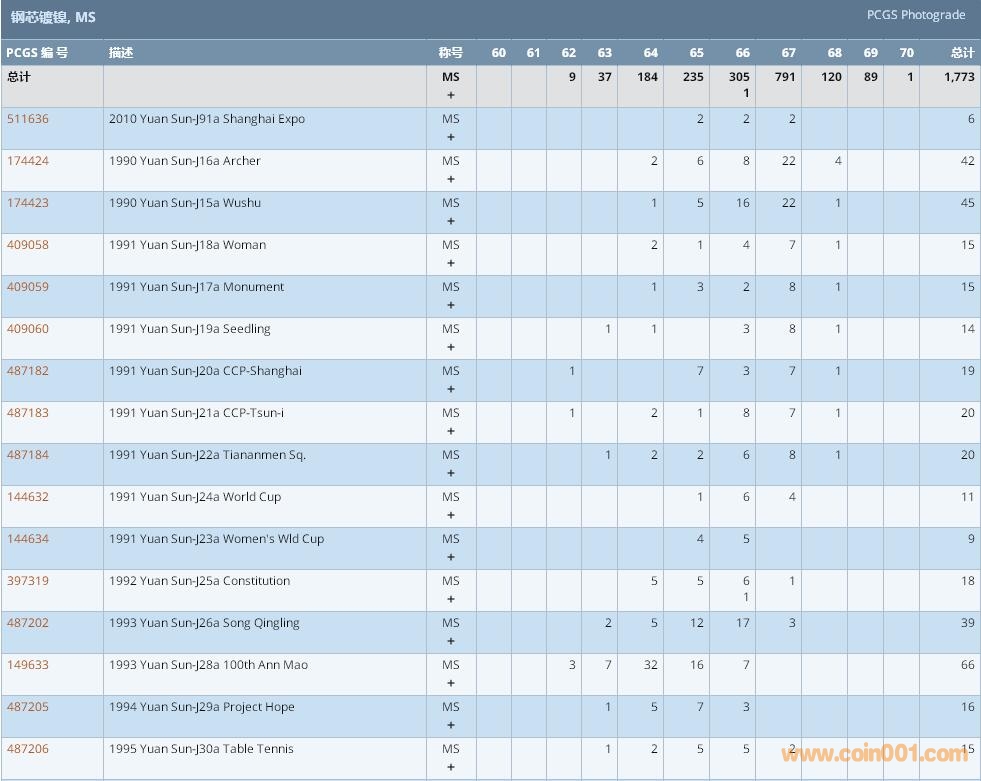Click the 描述 column header
The height and width of the screenshot is (781, 981).
click(x=121, y=53)
